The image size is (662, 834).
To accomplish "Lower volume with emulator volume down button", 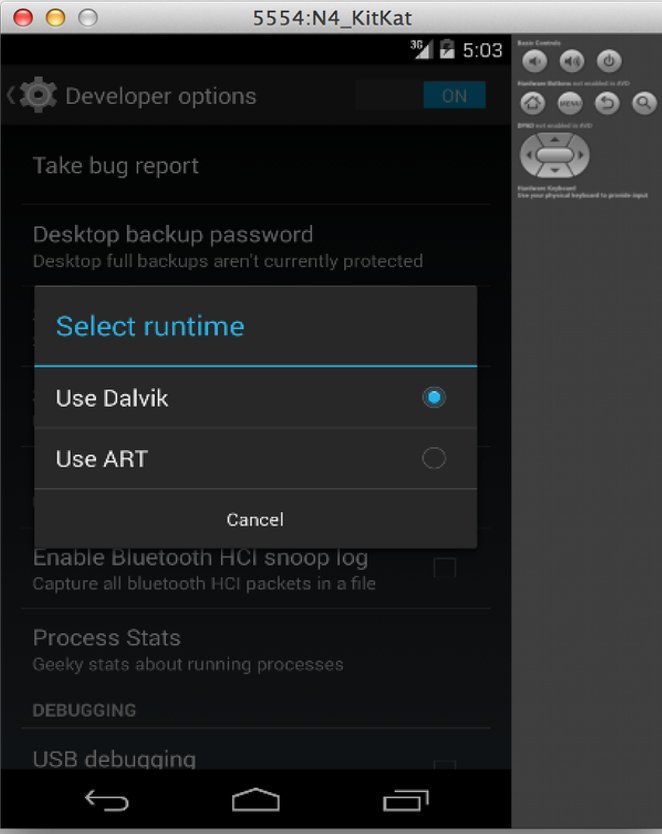I will [534, 62].
